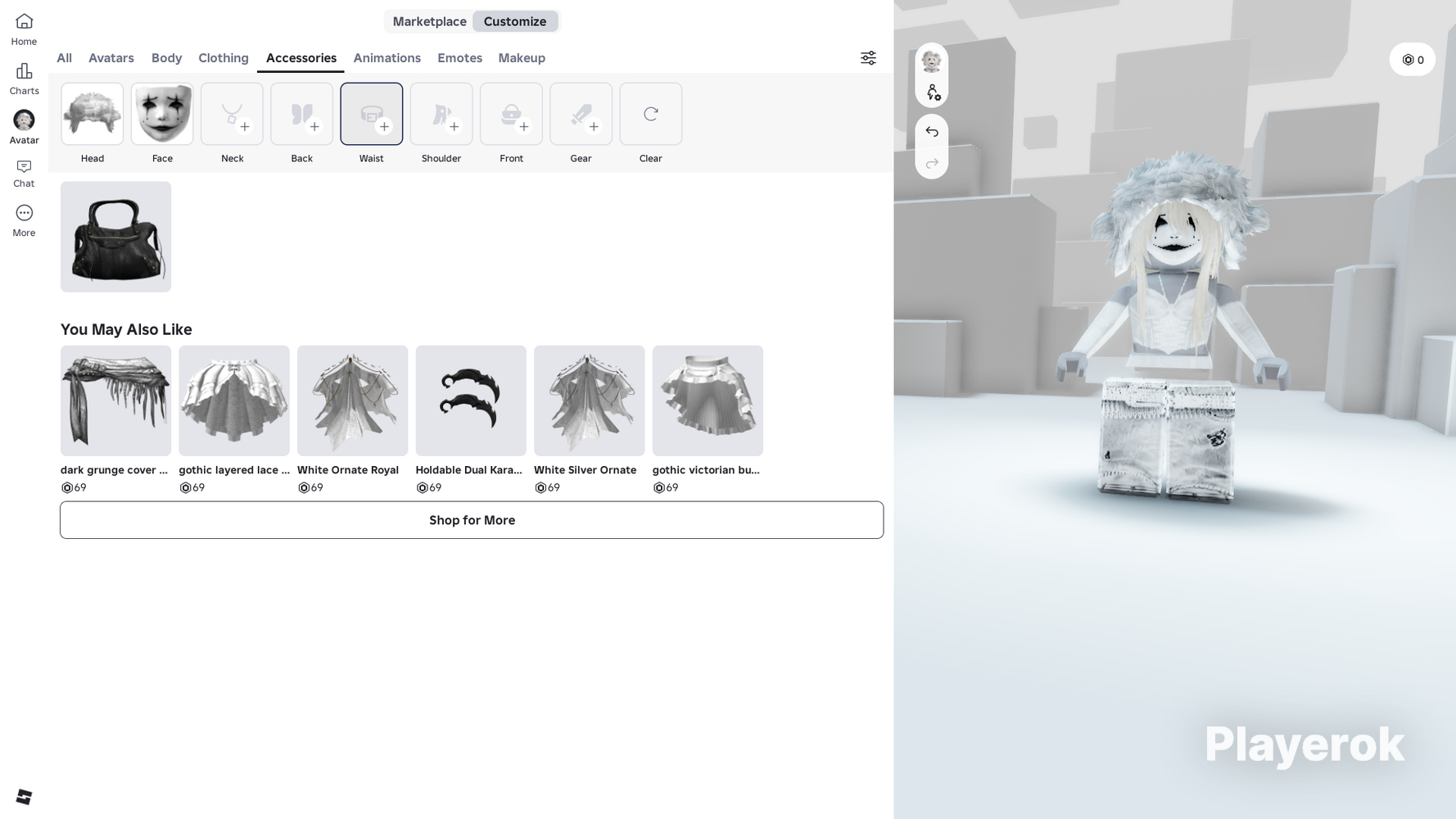
Task: Select the Face accessory slot
Action: click(x=162, y=114)
